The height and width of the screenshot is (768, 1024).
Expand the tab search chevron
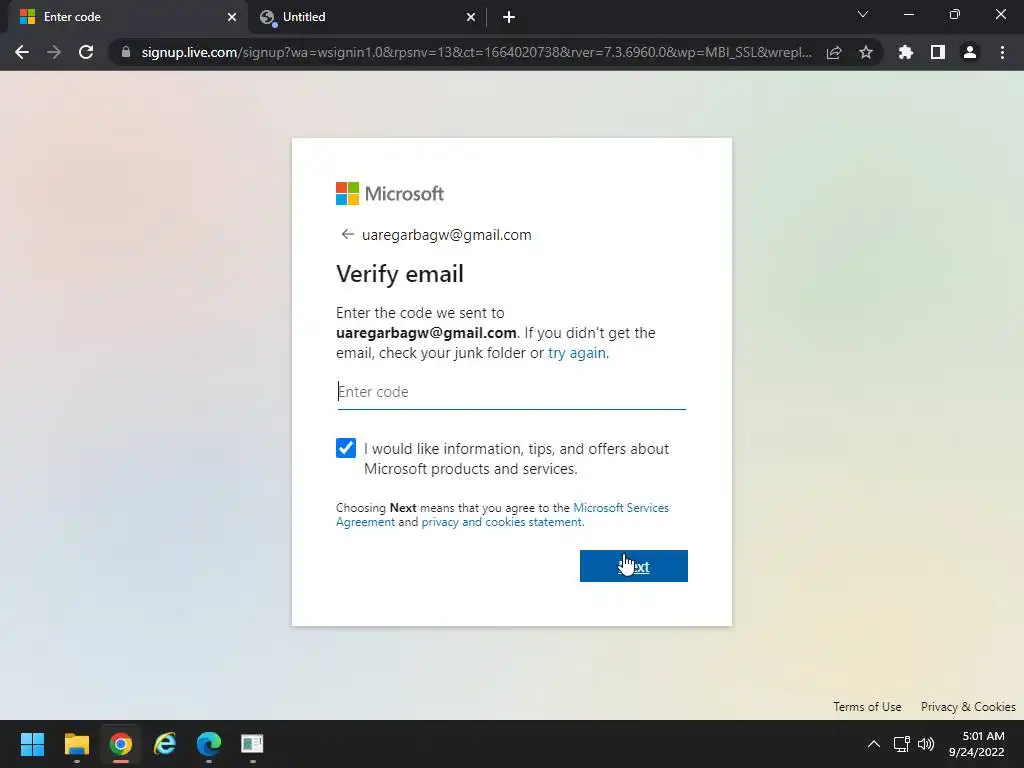point(863,14)
